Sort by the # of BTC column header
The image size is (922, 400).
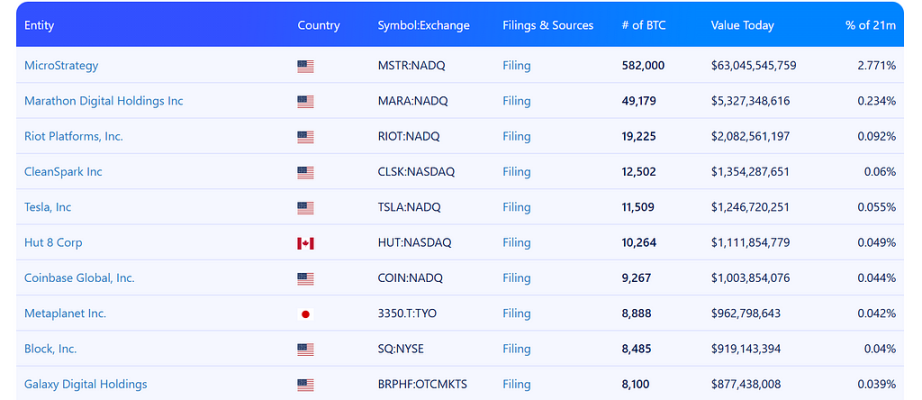coord(643,25)
